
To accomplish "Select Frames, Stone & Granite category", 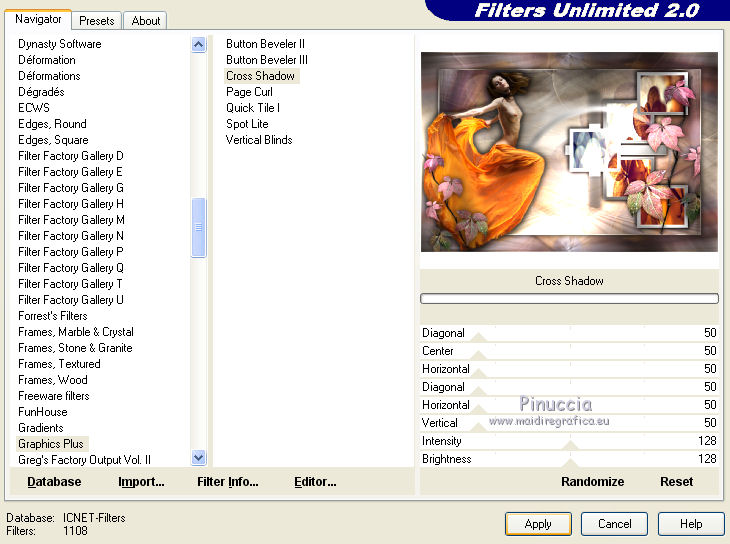I will pos(75,348).
